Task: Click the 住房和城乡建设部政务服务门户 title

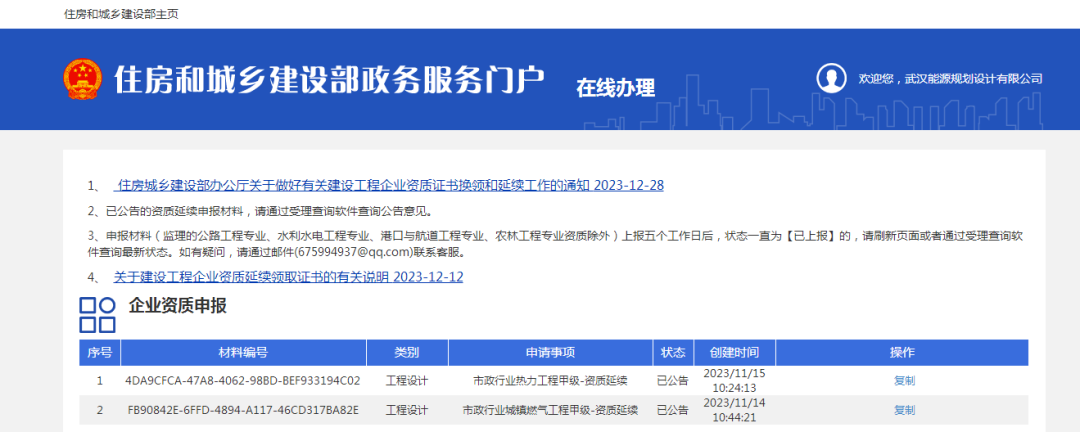Action: pos(329,79)
